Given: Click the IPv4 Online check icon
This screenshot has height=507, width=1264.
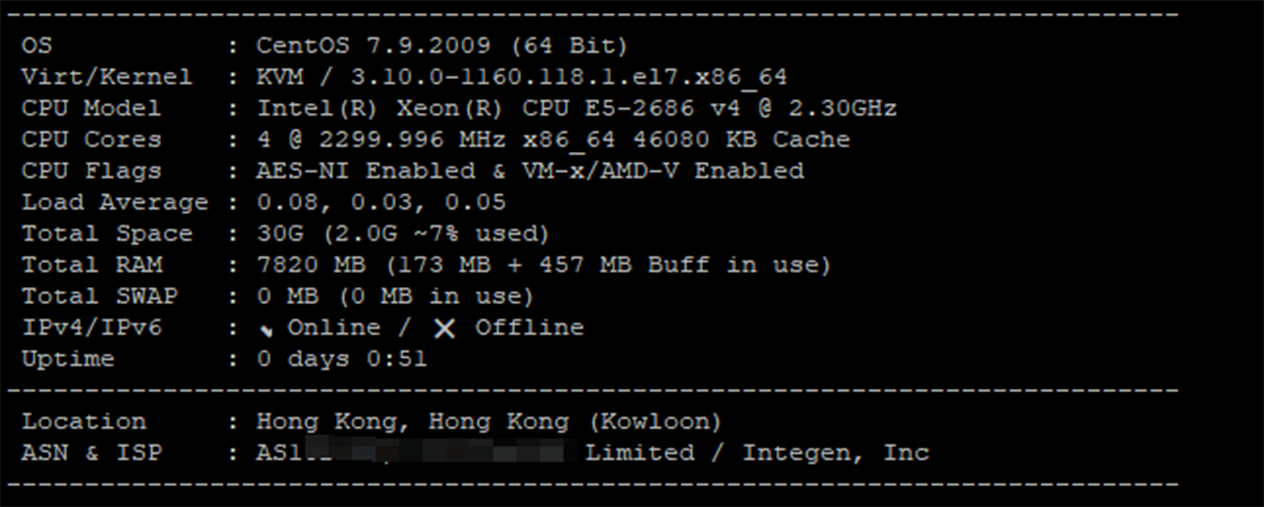Looking at the screenshot, I should 265,330.
